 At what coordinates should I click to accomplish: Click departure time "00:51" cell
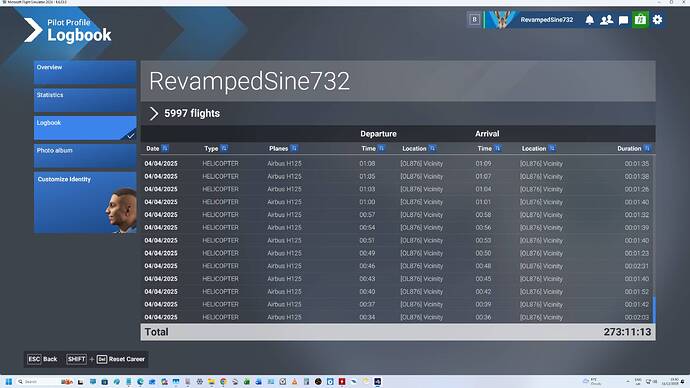point(367,240)
